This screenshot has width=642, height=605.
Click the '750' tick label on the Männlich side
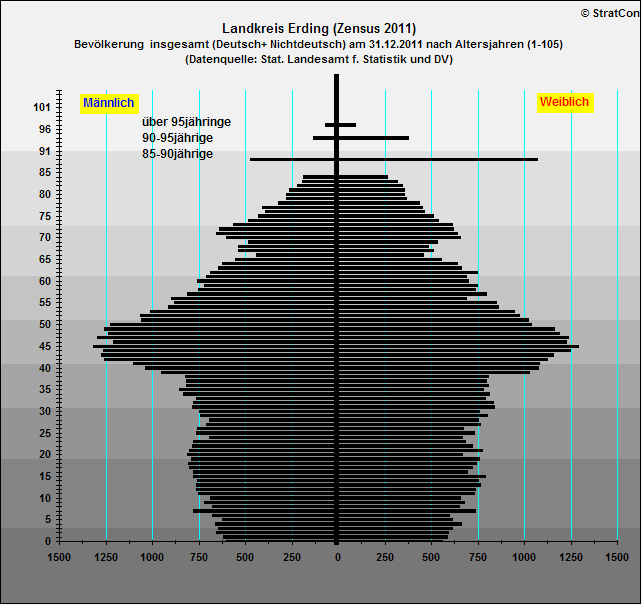[x=199, y=558]
